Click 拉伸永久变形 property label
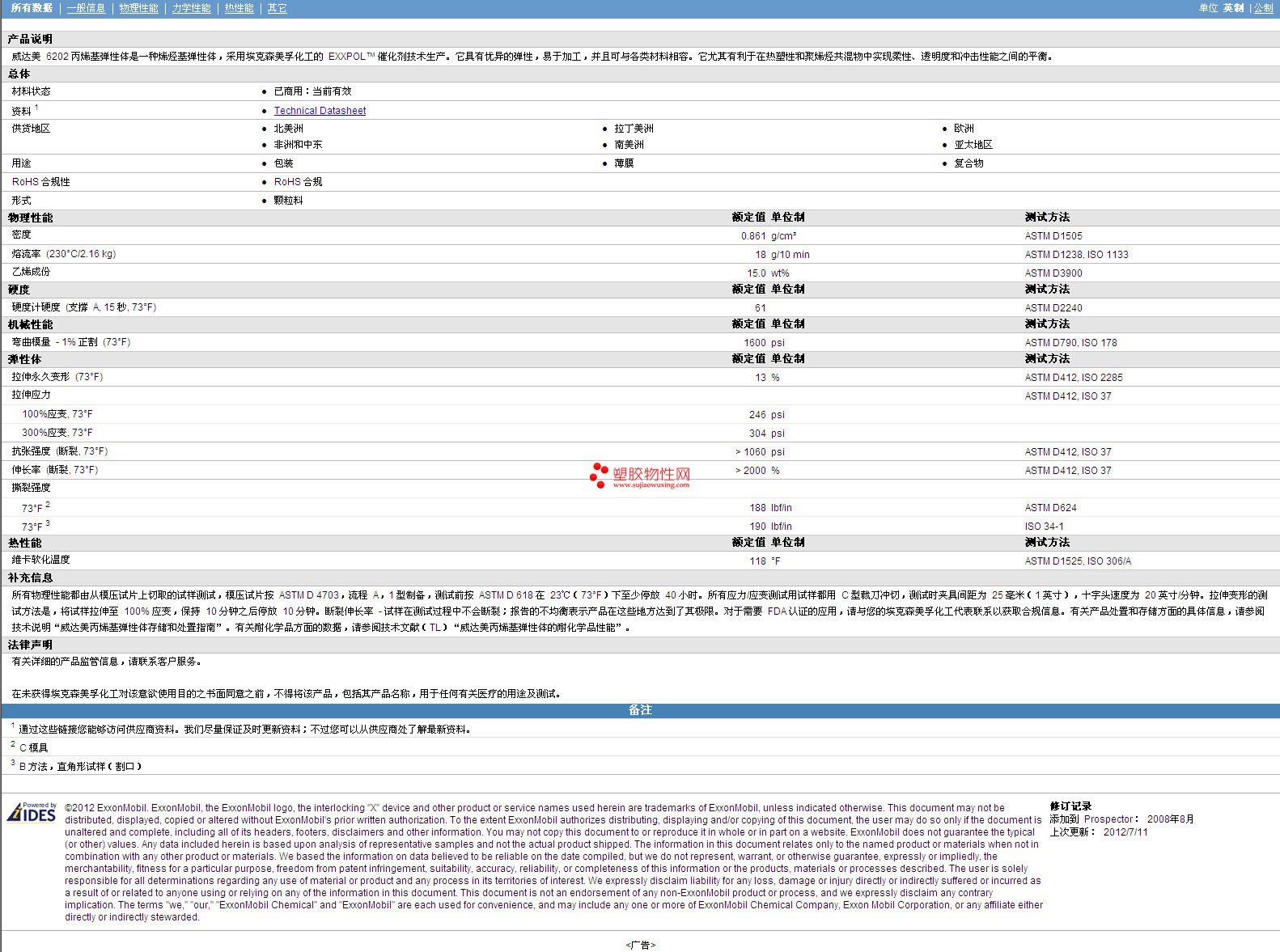Image resolution: width=1280 pixels, height=952 pixels. (40, 377)
